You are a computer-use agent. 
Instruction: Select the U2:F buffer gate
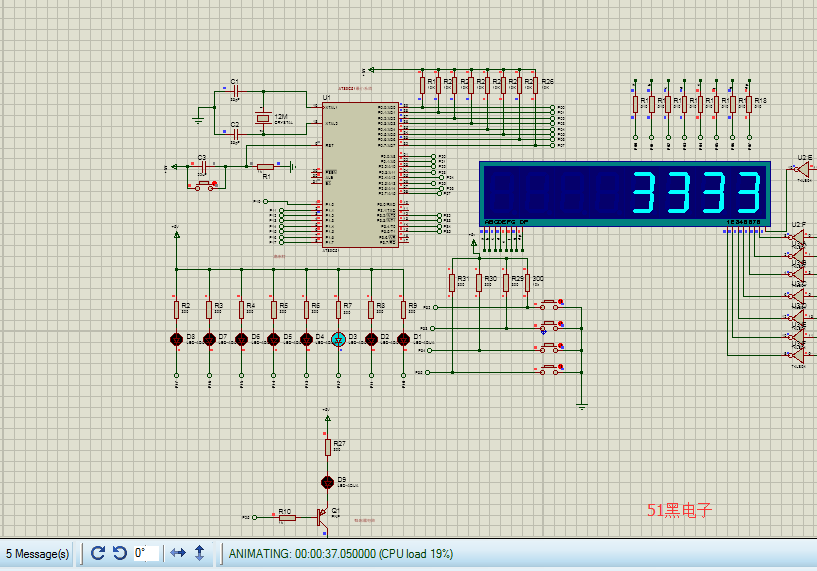click(798, 237)
